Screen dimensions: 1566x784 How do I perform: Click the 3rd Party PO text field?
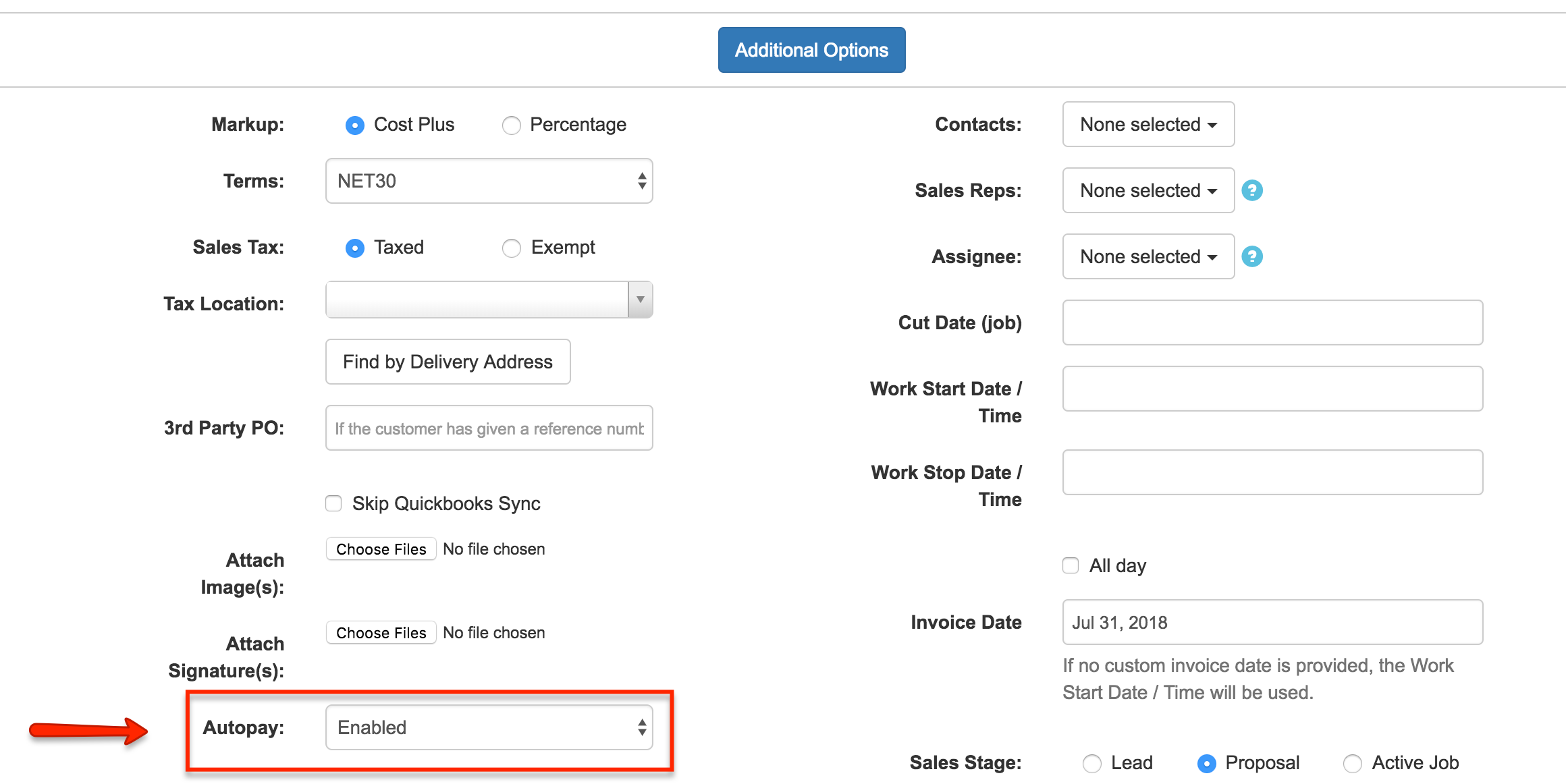click(x=489, y=428)
